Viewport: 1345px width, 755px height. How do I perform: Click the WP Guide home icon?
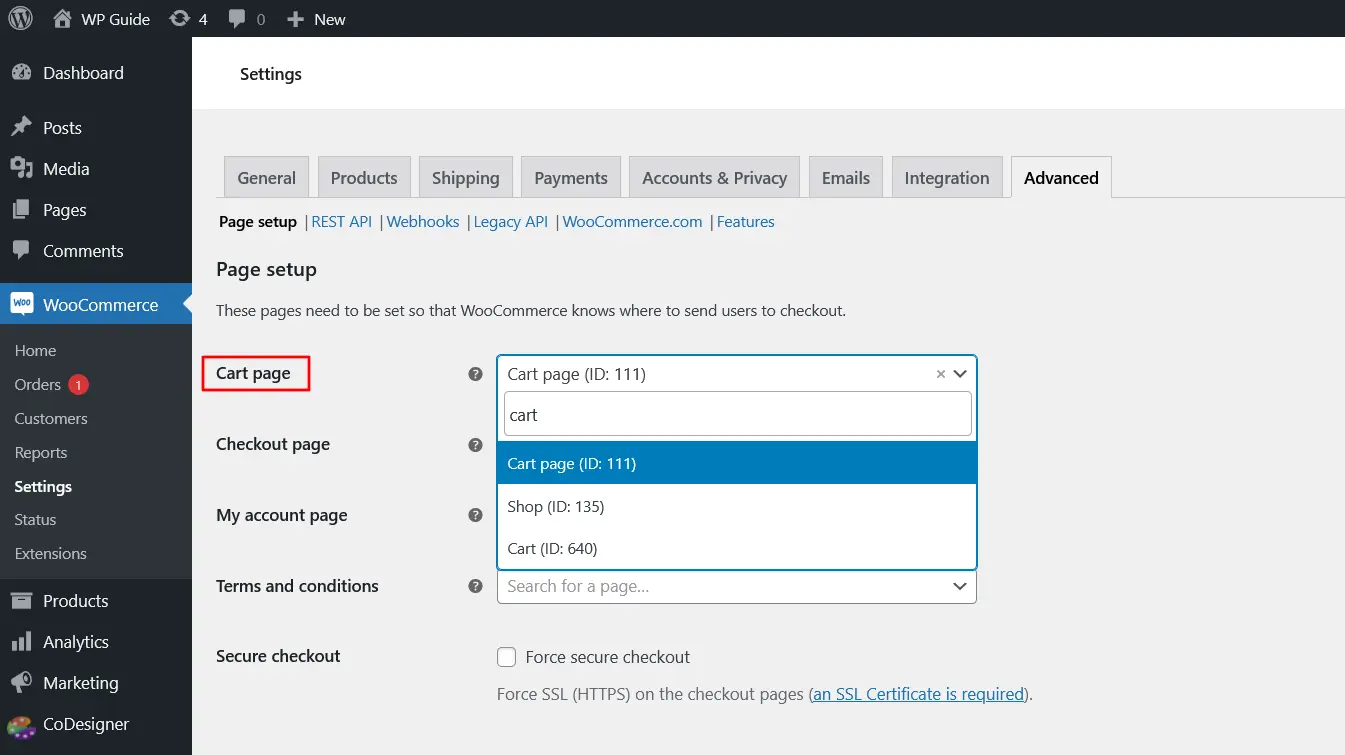pos(63,19)
